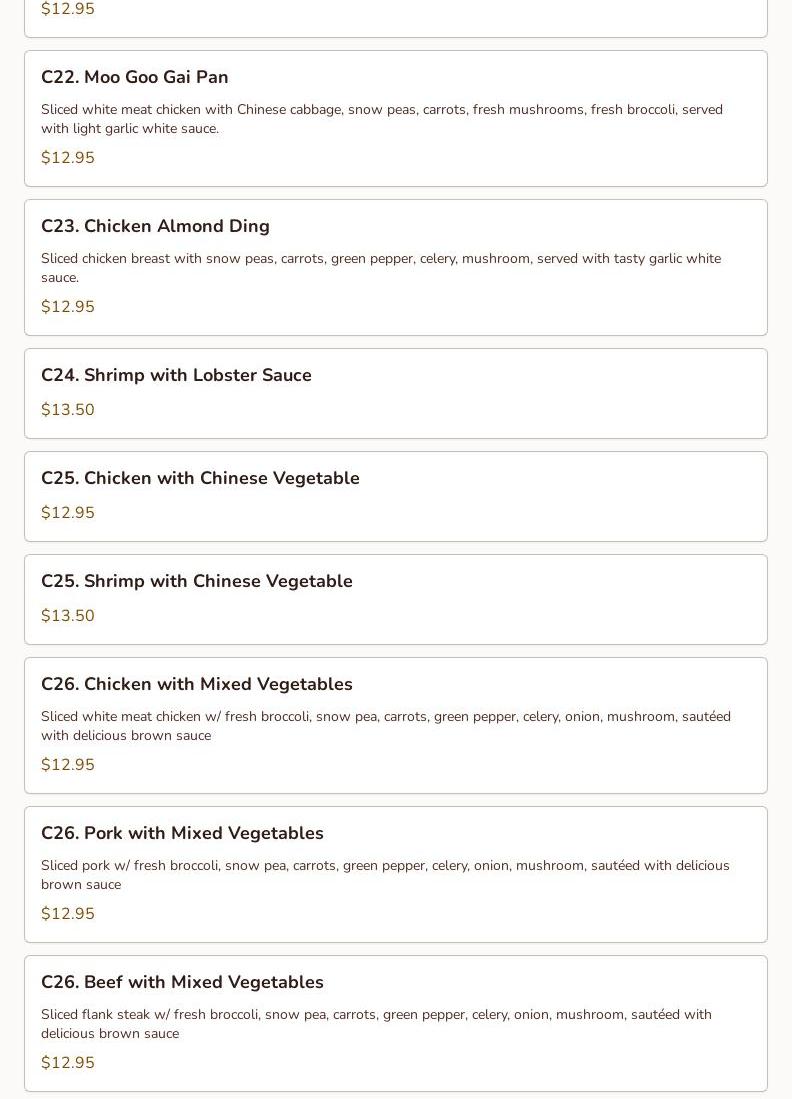Click the price of Chicken with Chinese Vegetable
Image resolution: width=792 pixels, height=1099 pixels.
point(68,513)
